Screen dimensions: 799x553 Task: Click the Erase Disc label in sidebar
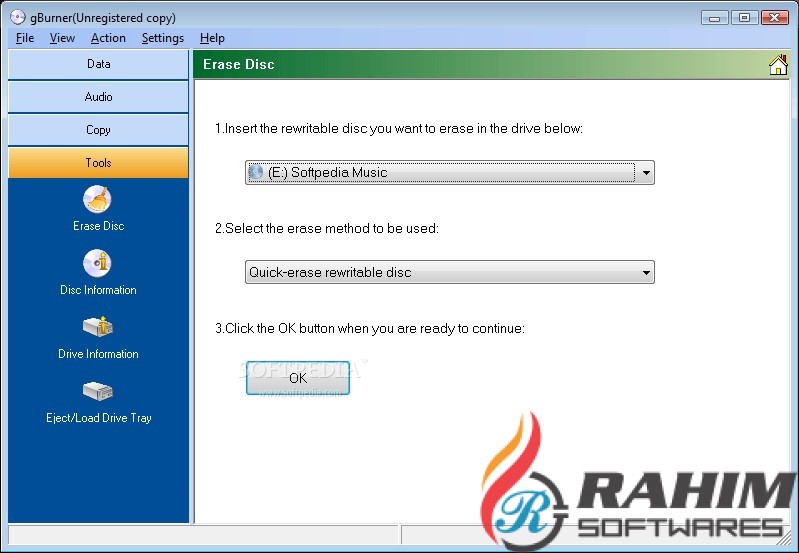click(98, 226)
